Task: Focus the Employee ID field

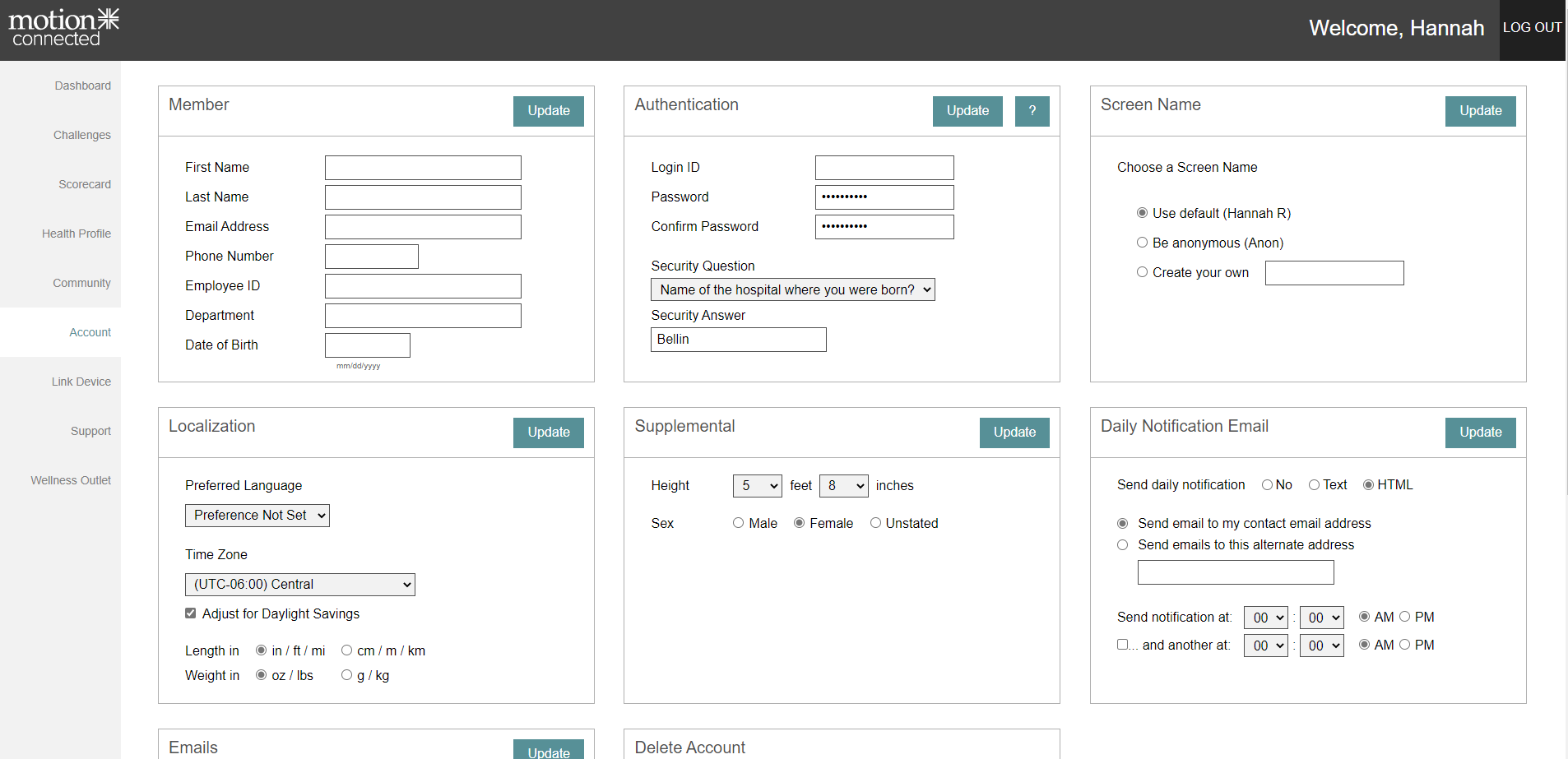Action: click(423, 286)
